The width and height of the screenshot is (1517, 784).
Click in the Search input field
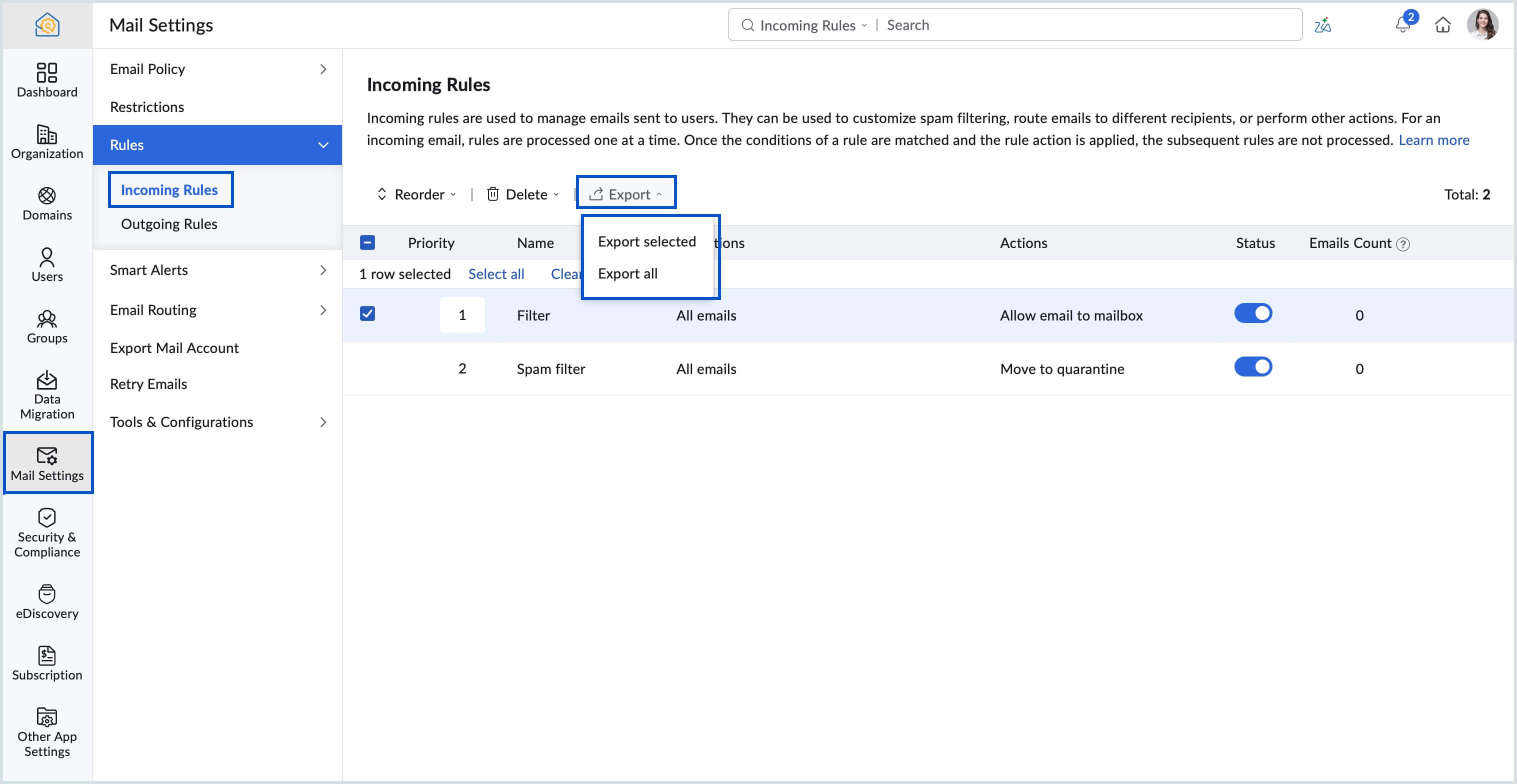click(x=1089, y=24)
